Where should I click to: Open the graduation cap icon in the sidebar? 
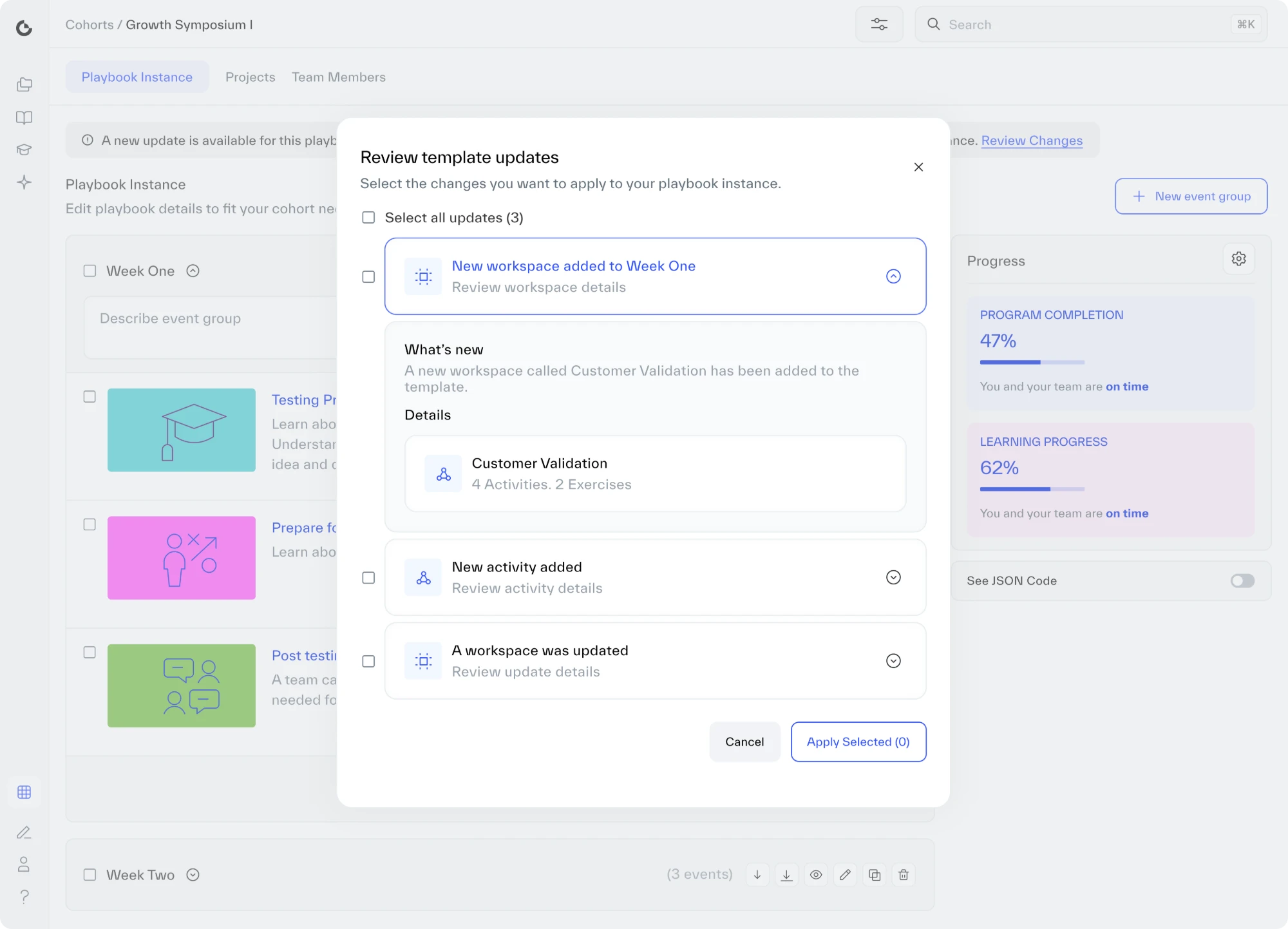point(24,149)
